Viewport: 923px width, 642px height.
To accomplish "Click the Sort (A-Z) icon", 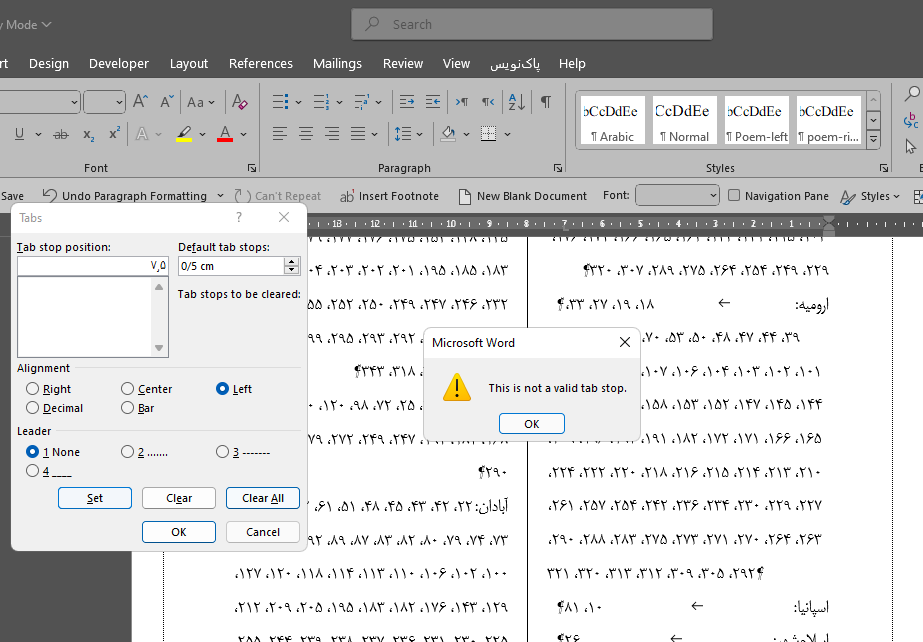I will pos(516,102).
